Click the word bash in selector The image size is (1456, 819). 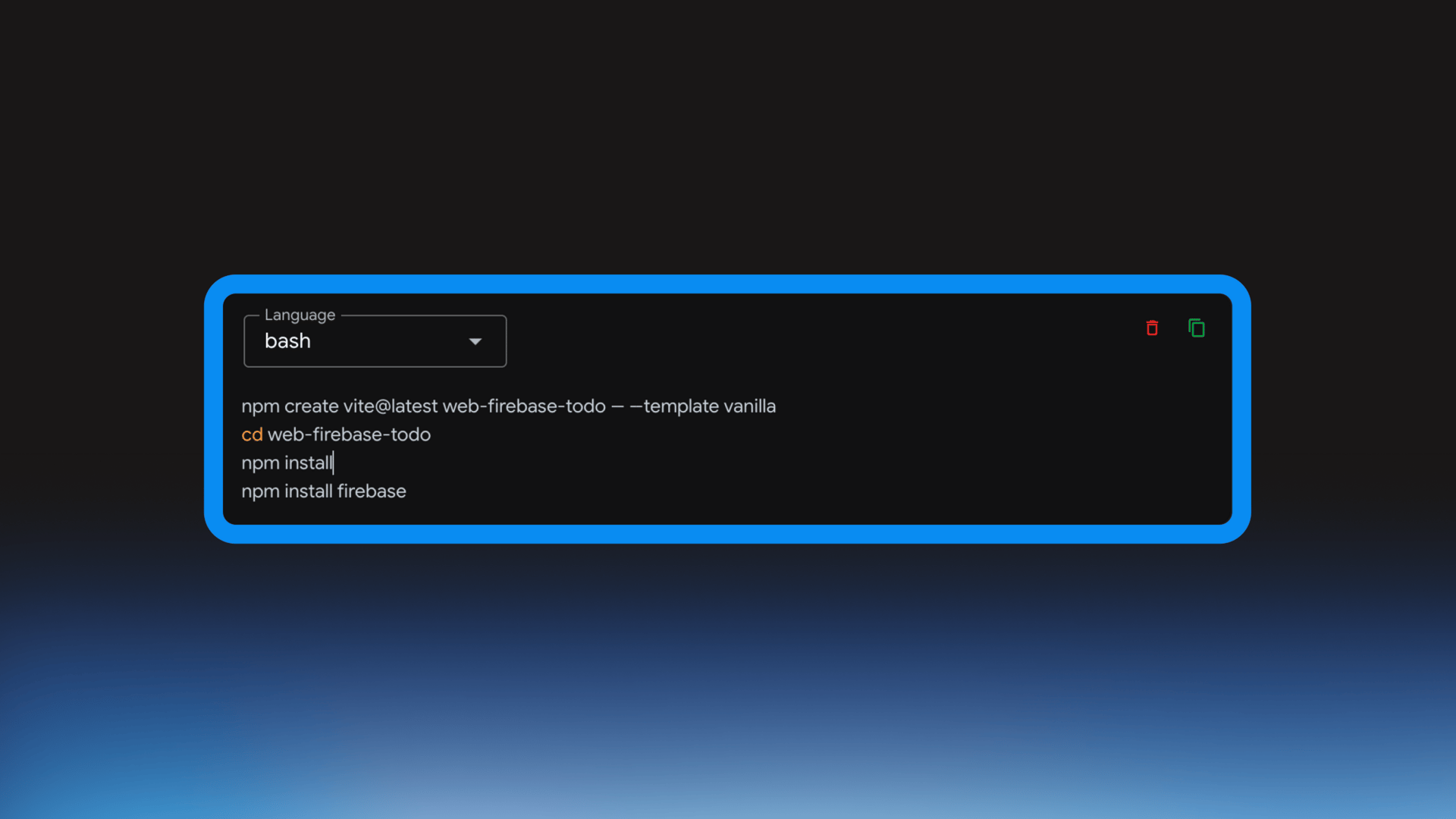coord(287,341)
